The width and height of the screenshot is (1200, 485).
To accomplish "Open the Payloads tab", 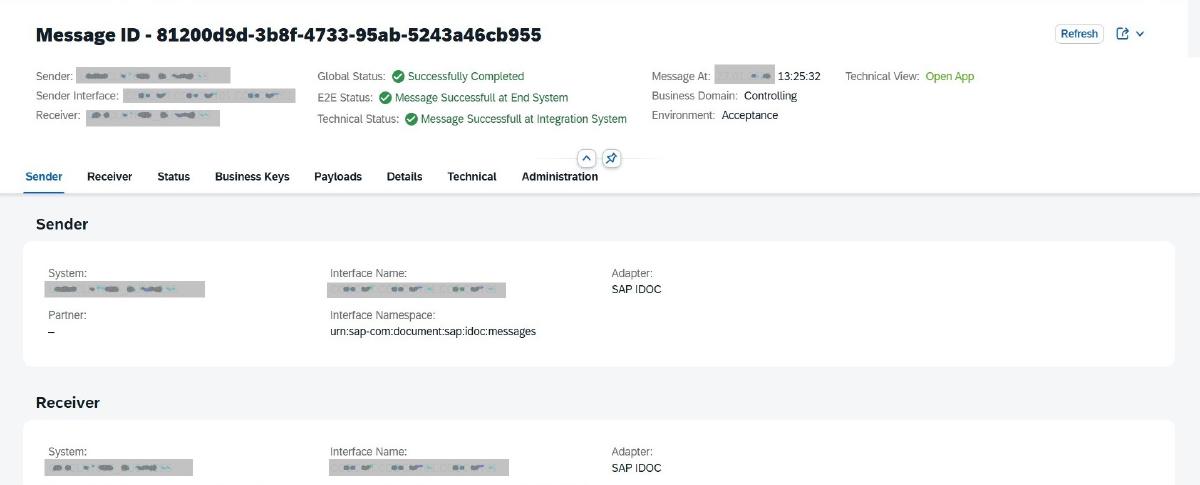I will tap(338, 177).
